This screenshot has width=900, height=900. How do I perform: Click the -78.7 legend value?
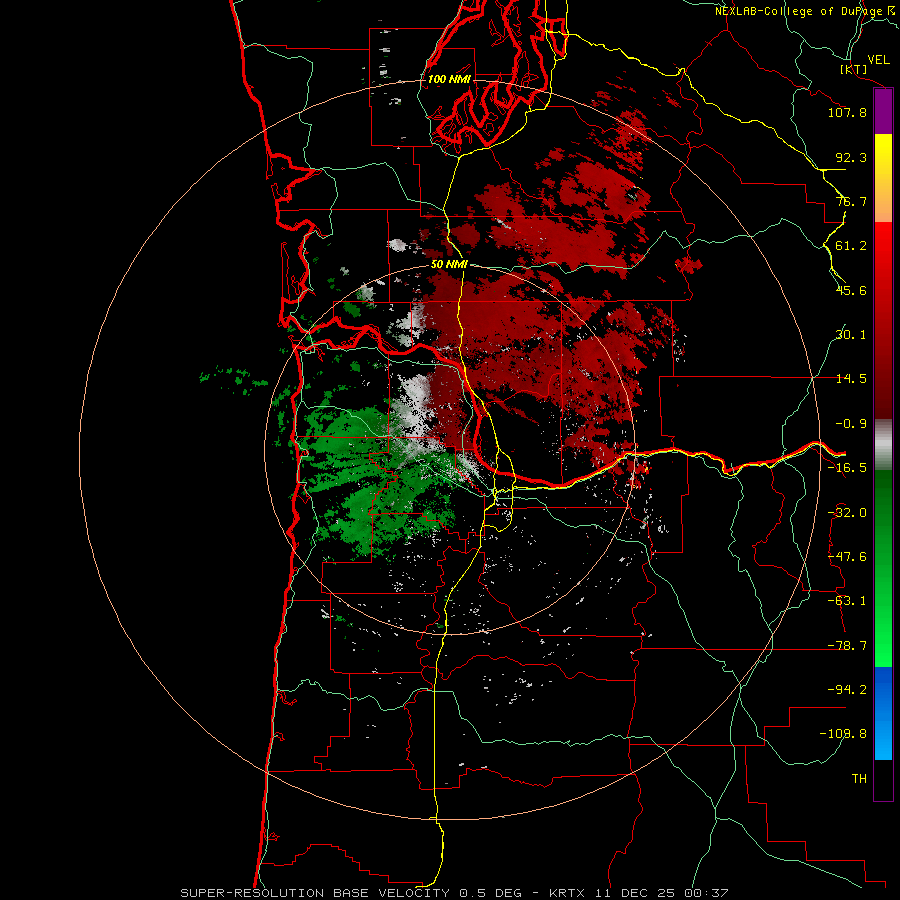point(847,646)
